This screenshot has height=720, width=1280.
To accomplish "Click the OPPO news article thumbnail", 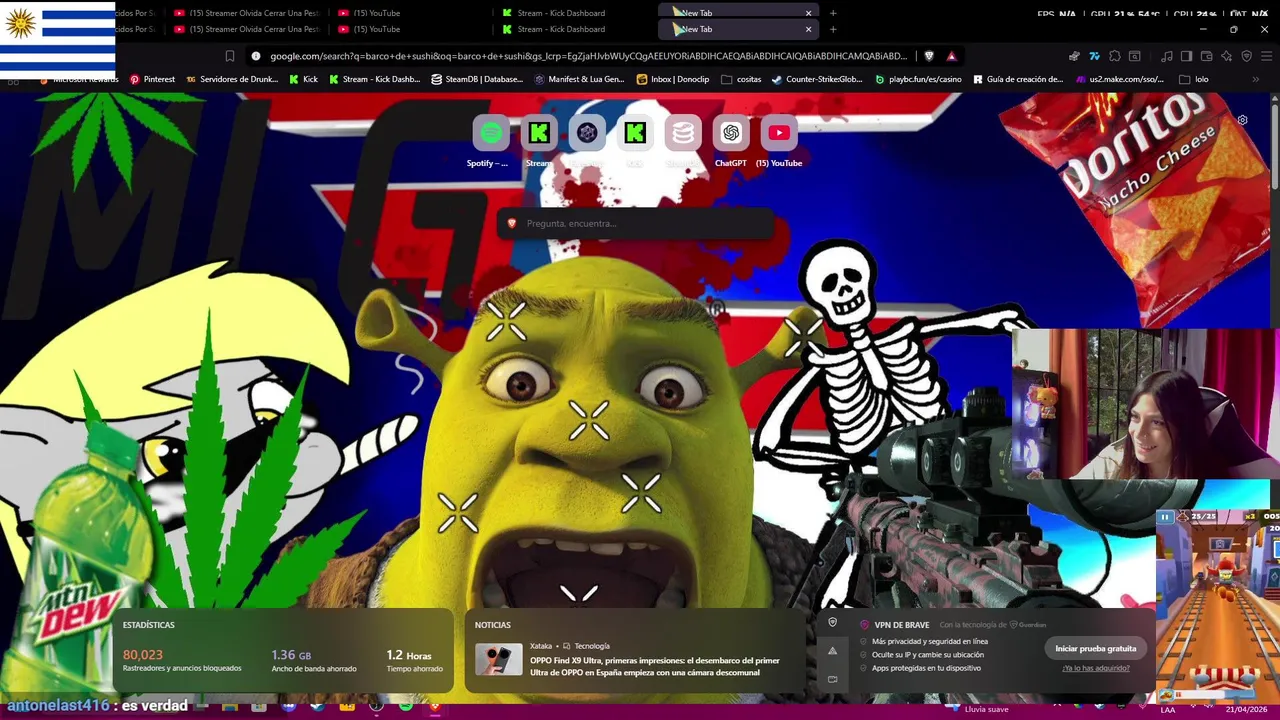I will (x=498, y=660).
